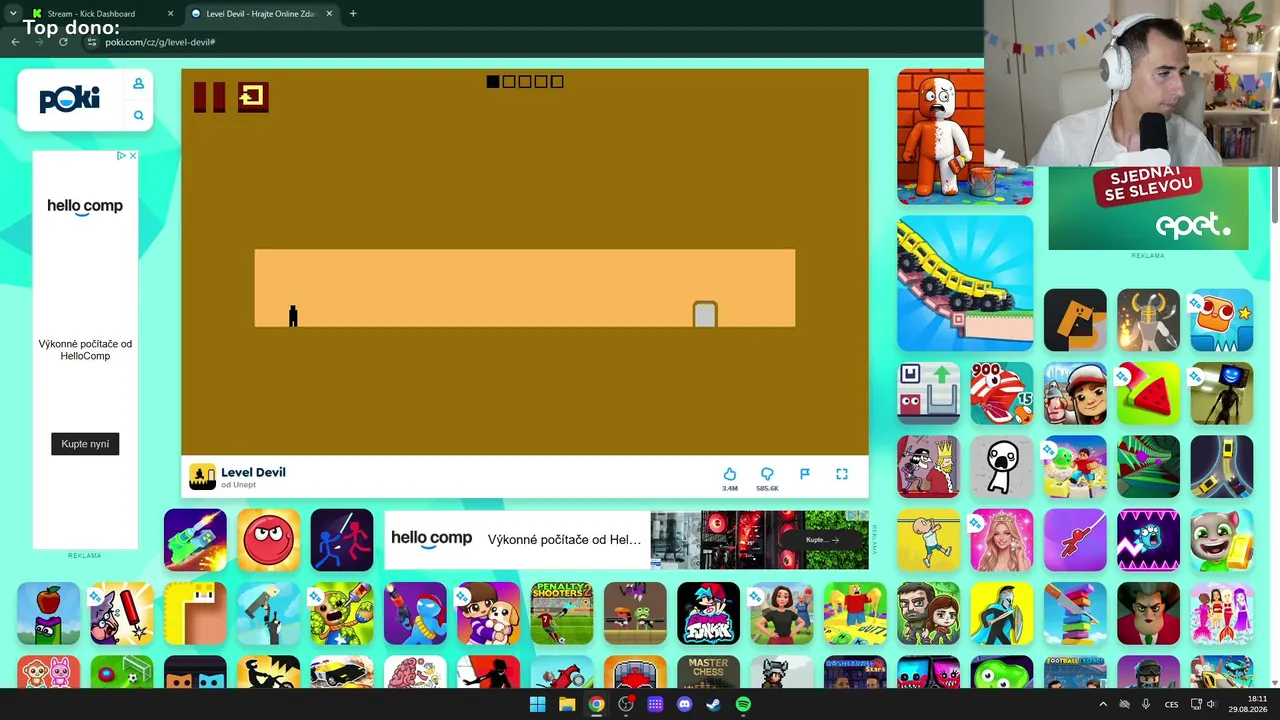The width and height of the screenshot is (1280, 720).
Task: Switch to the Level Devil browser tab
Action: 262,14
